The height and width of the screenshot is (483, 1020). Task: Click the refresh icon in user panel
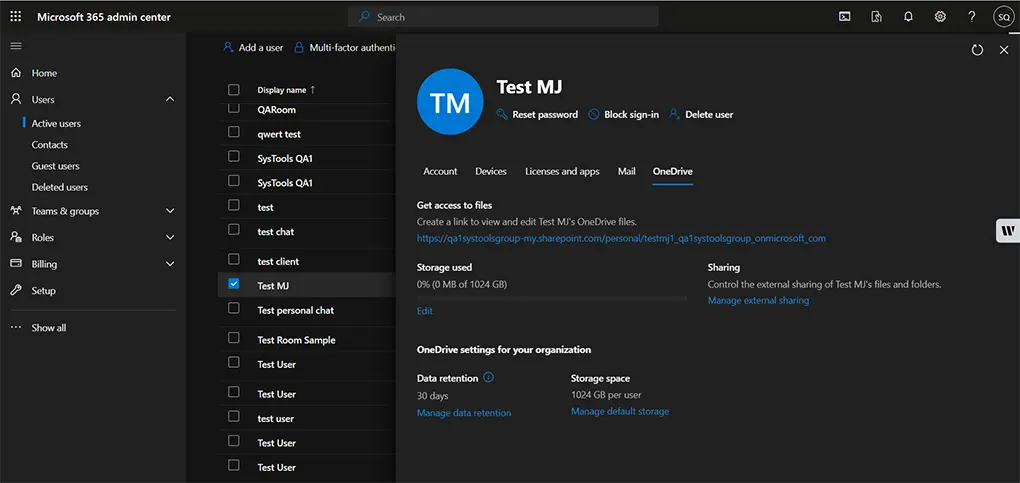click(x=977, y=50)
